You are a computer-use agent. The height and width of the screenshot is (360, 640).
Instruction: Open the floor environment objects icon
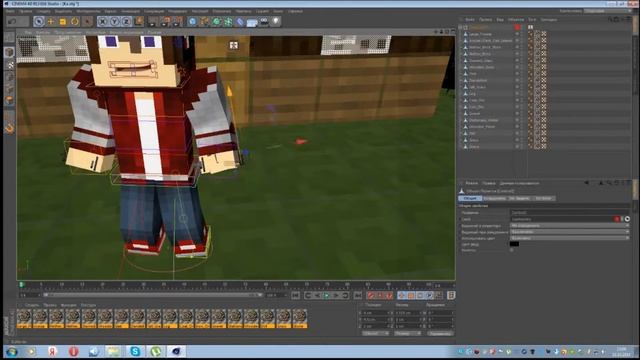click(x=252, y=21)
